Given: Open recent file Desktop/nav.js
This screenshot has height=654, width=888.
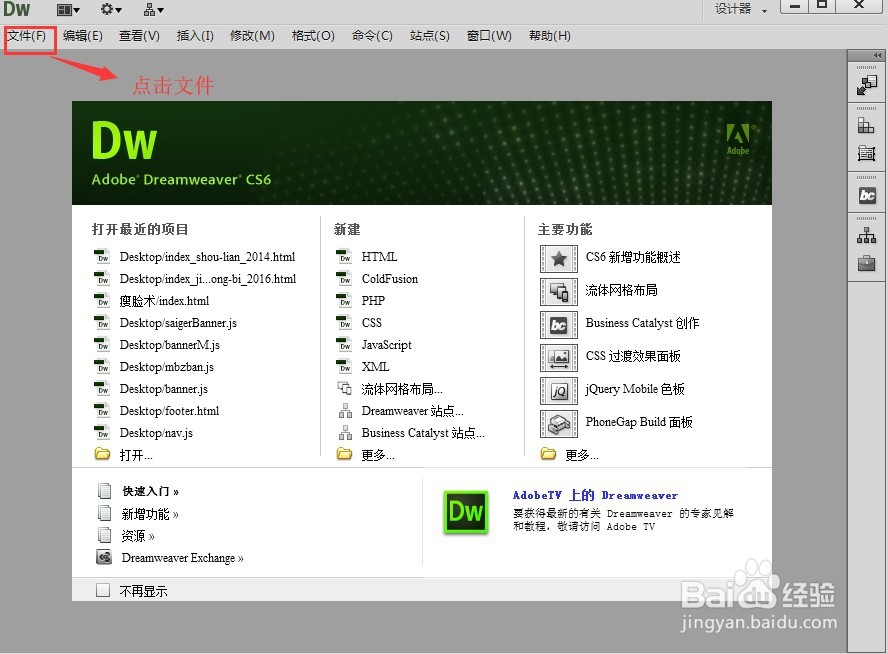Looking at the screenshot, I should [x=156, y=433].
